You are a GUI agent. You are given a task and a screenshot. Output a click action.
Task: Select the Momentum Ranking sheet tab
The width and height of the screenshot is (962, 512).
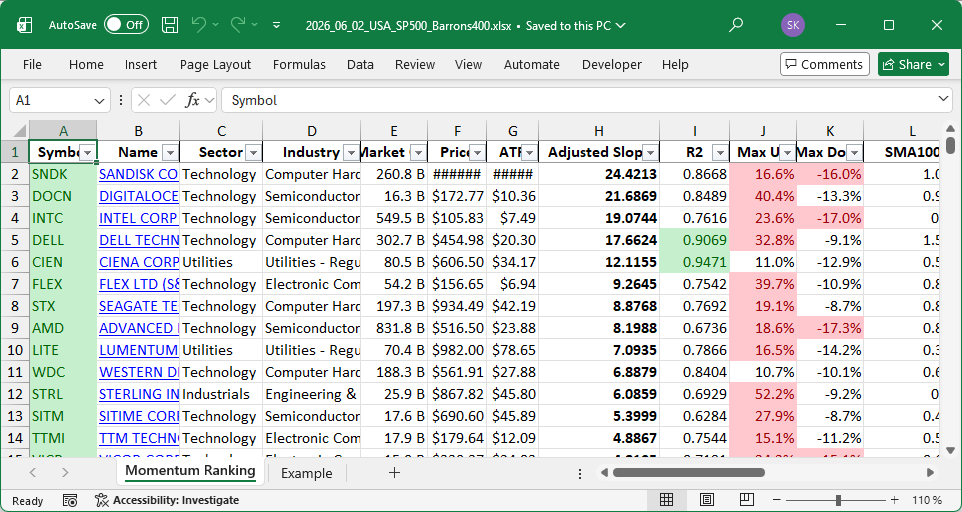pyautogui.click(x=190, y=471)
